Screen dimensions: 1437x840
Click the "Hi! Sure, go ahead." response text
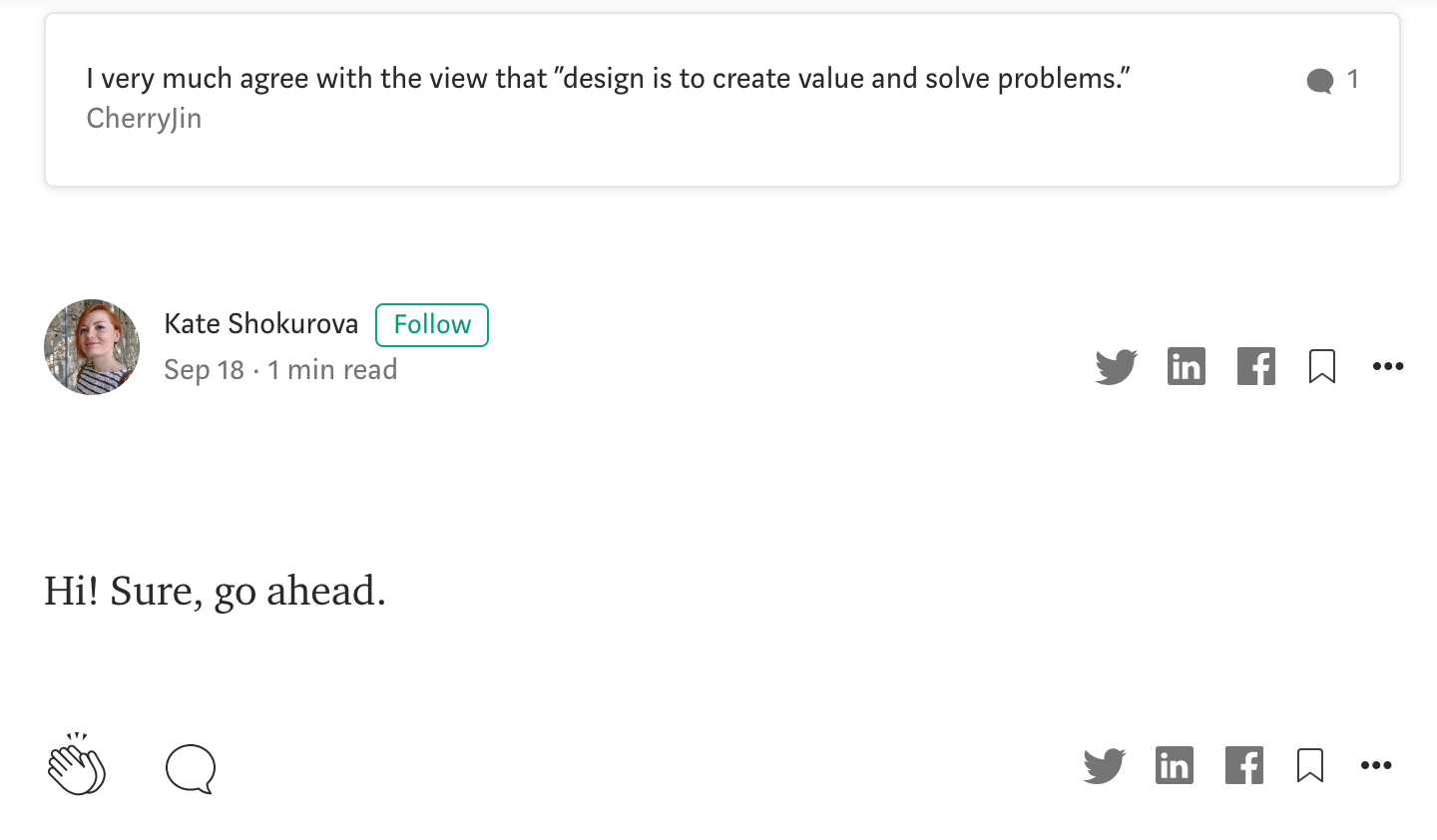pos(215,591)
